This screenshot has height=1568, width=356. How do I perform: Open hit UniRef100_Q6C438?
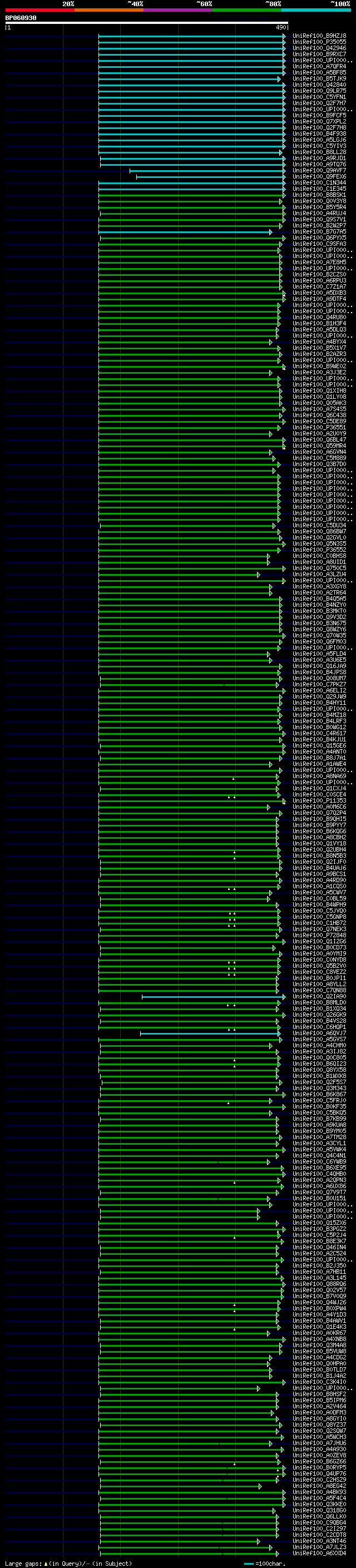(319, 415)
